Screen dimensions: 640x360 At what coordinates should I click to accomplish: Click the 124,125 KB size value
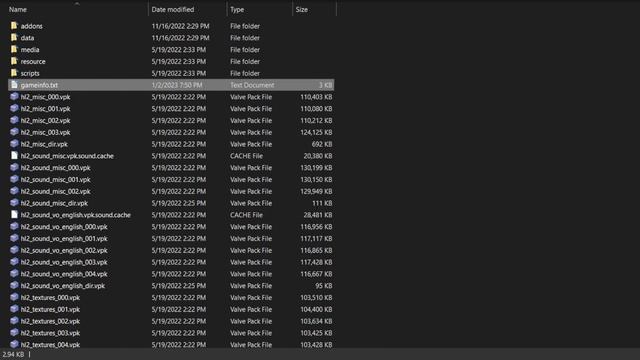pos(316,133)
